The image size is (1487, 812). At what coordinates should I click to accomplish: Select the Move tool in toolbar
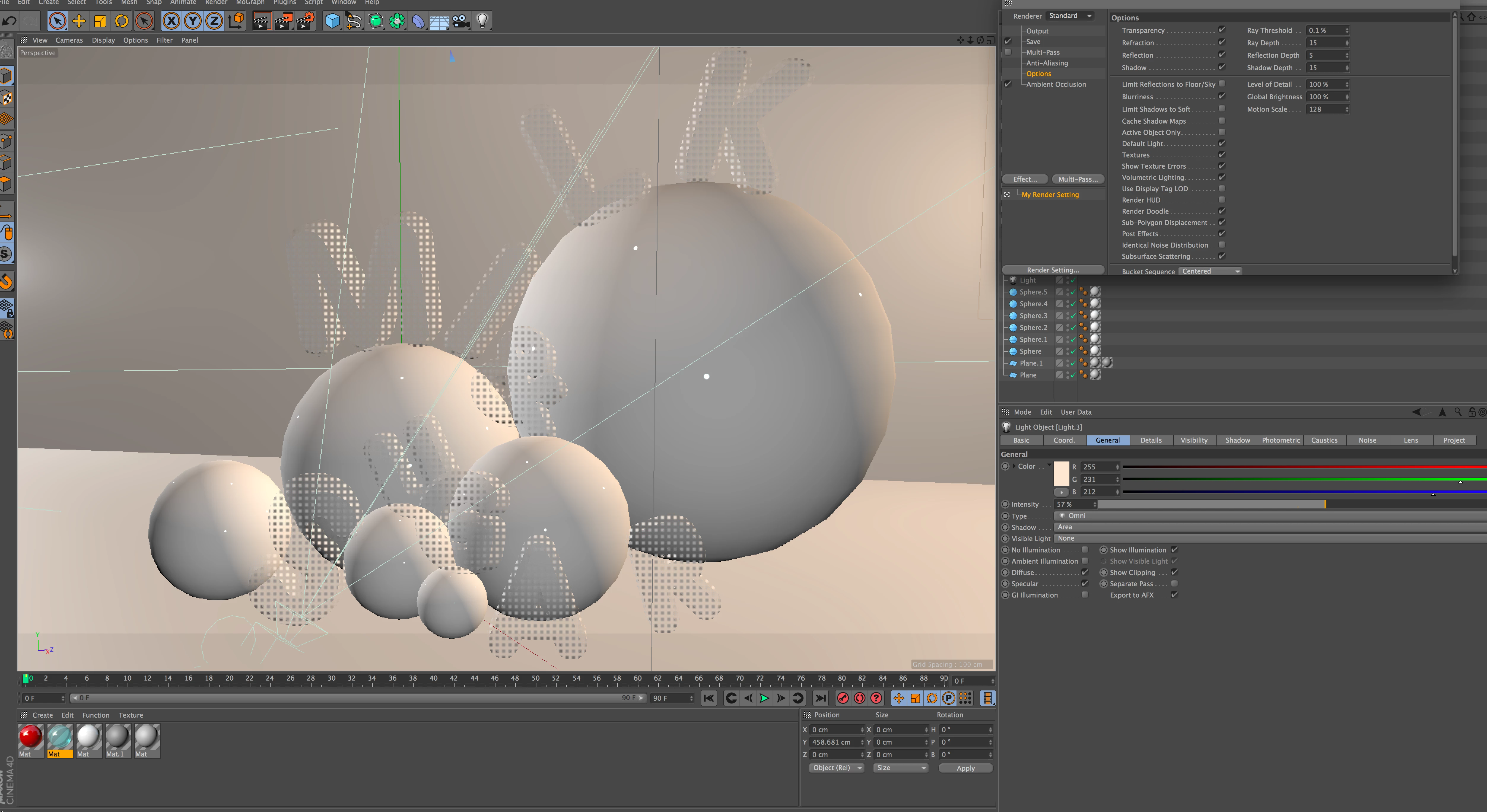pyautogui.click(x=79, y=21)
